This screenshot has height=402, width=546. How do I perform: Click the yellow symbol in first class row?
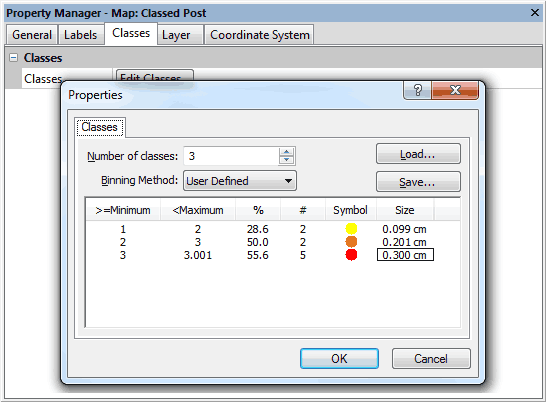[351, 229]
